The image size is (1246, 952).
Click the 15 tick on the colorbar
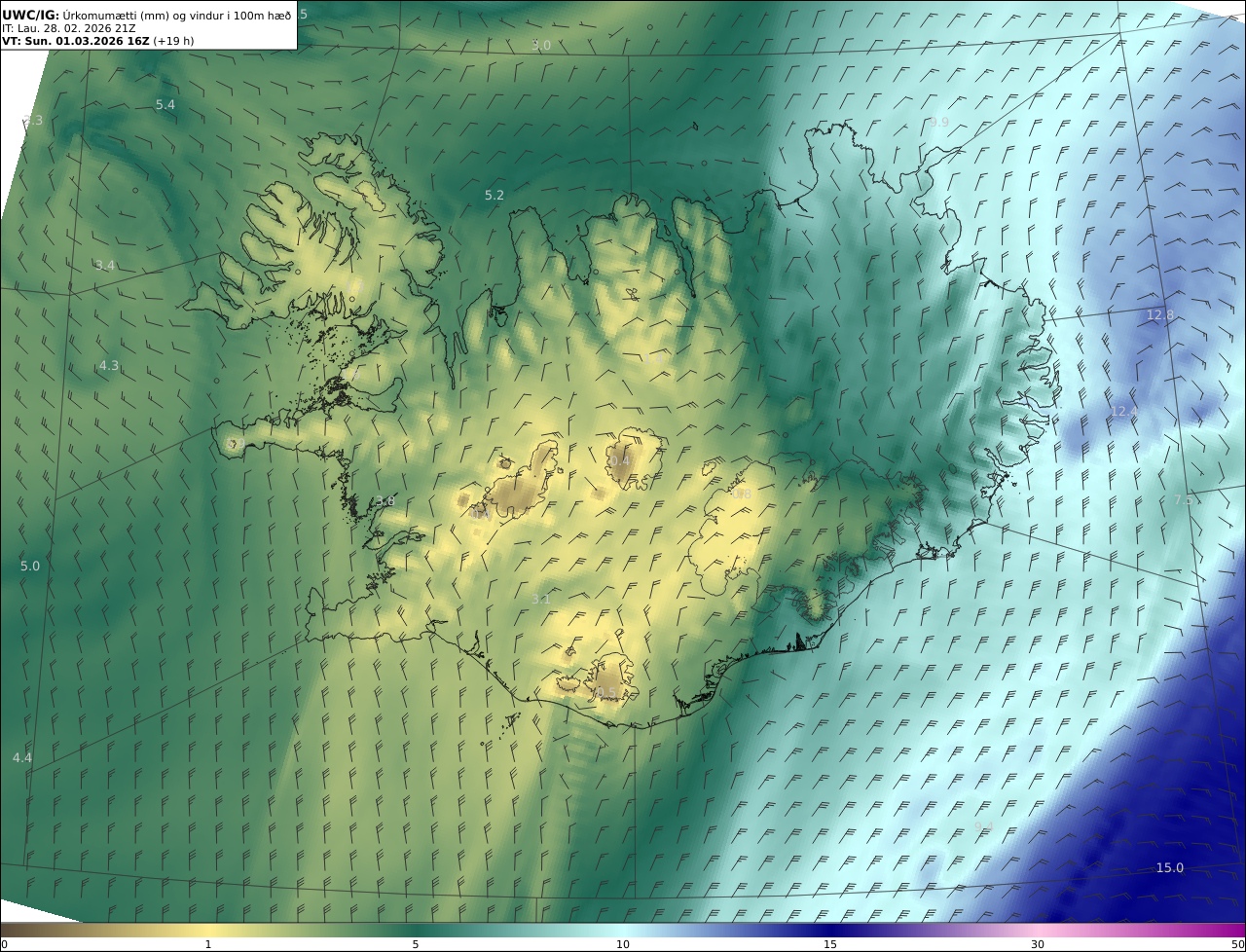coord(830,944)
